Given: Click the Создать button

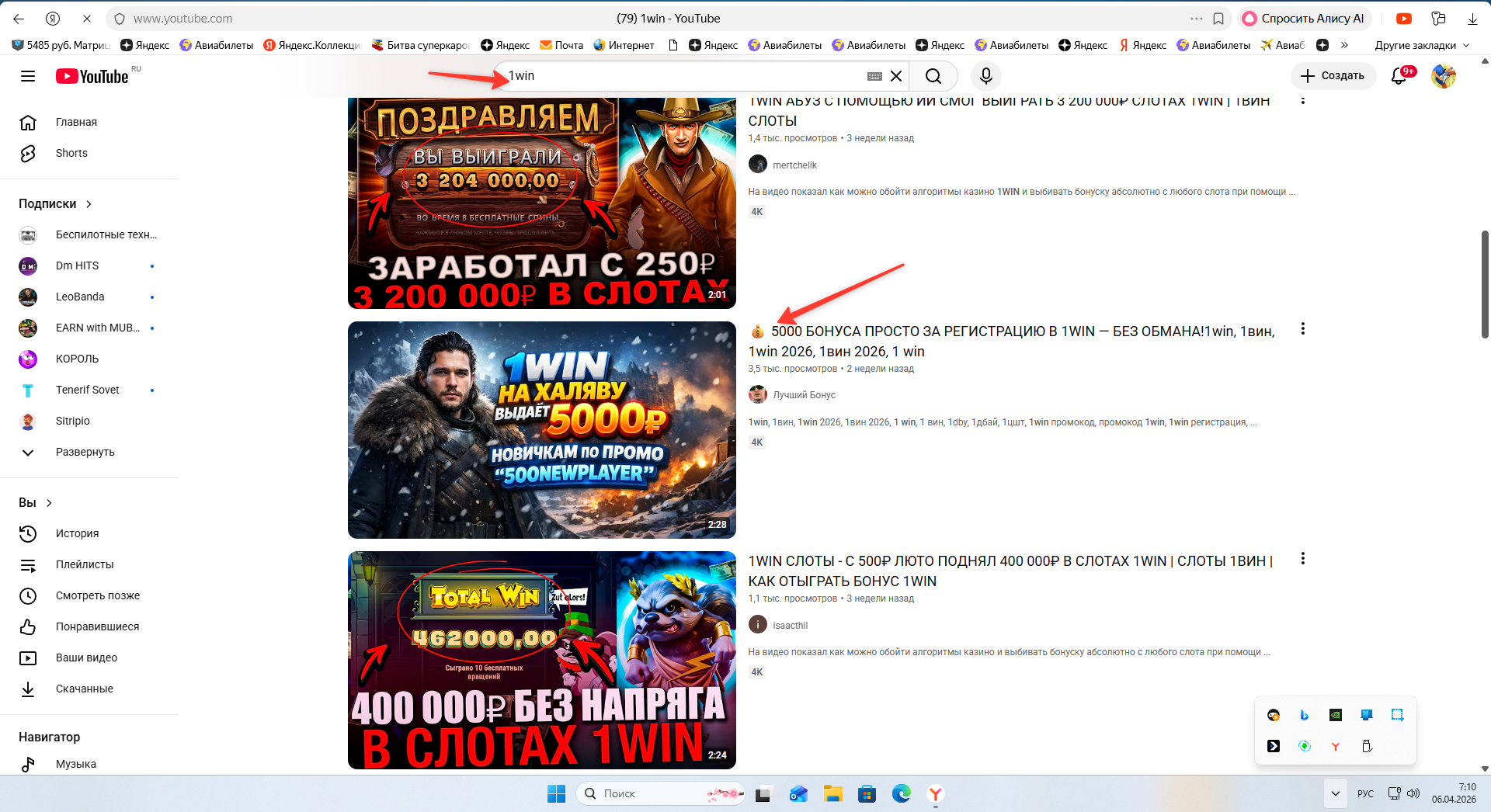Looking at the screenshot, I should [x=1333, y=76].
